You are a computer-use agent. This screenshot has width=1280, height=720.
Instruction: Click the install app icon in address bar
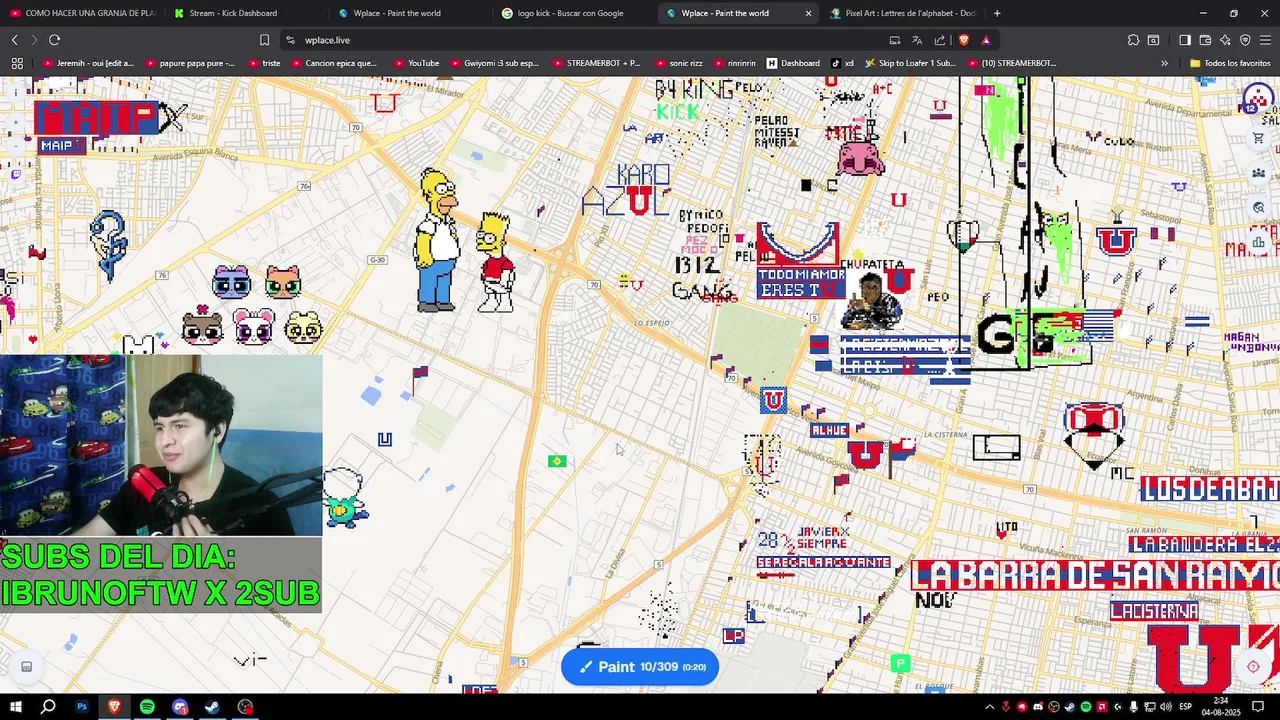point(895,40)
